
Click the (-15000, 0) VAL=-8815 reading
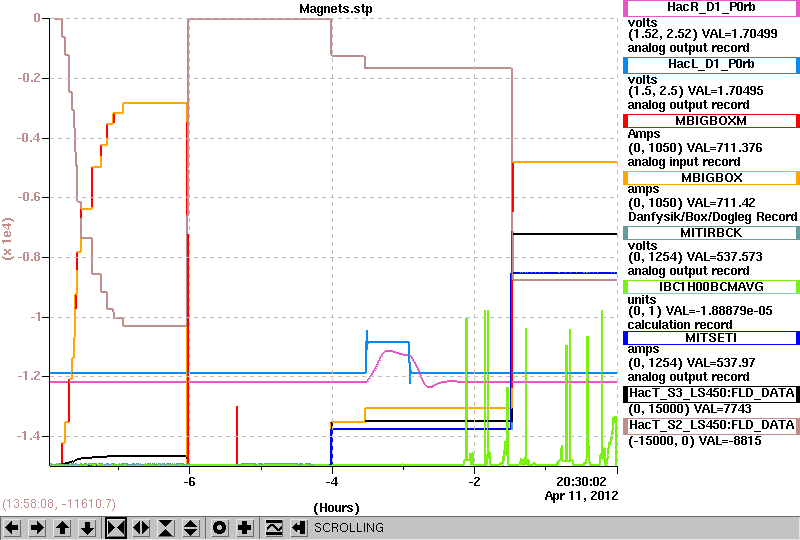[x=694, y=441]
